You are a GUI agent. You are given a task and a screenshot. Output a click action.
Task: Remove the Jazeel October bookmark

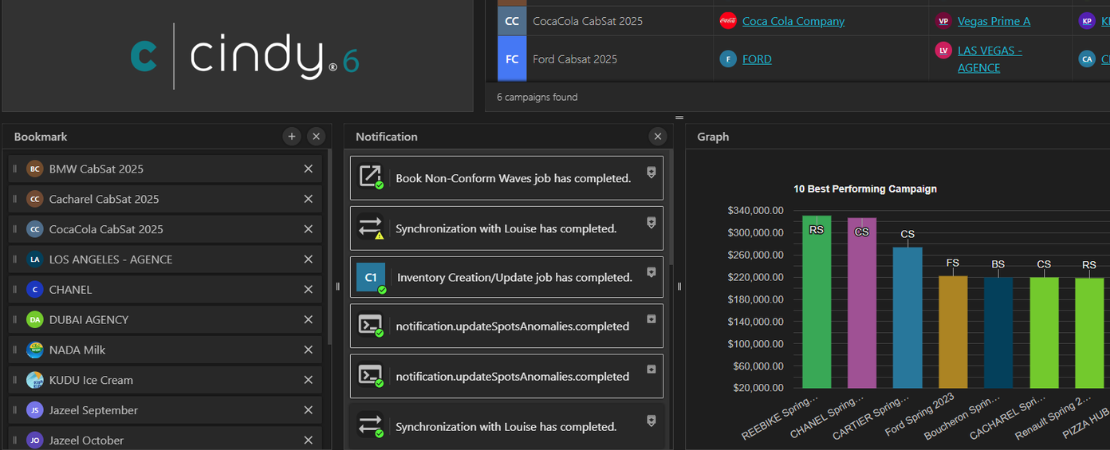coord(308,440)
